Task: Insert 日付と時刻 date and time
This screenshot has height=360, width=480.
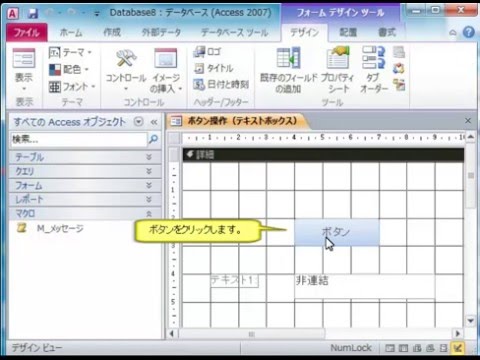Action: (221, 84)
